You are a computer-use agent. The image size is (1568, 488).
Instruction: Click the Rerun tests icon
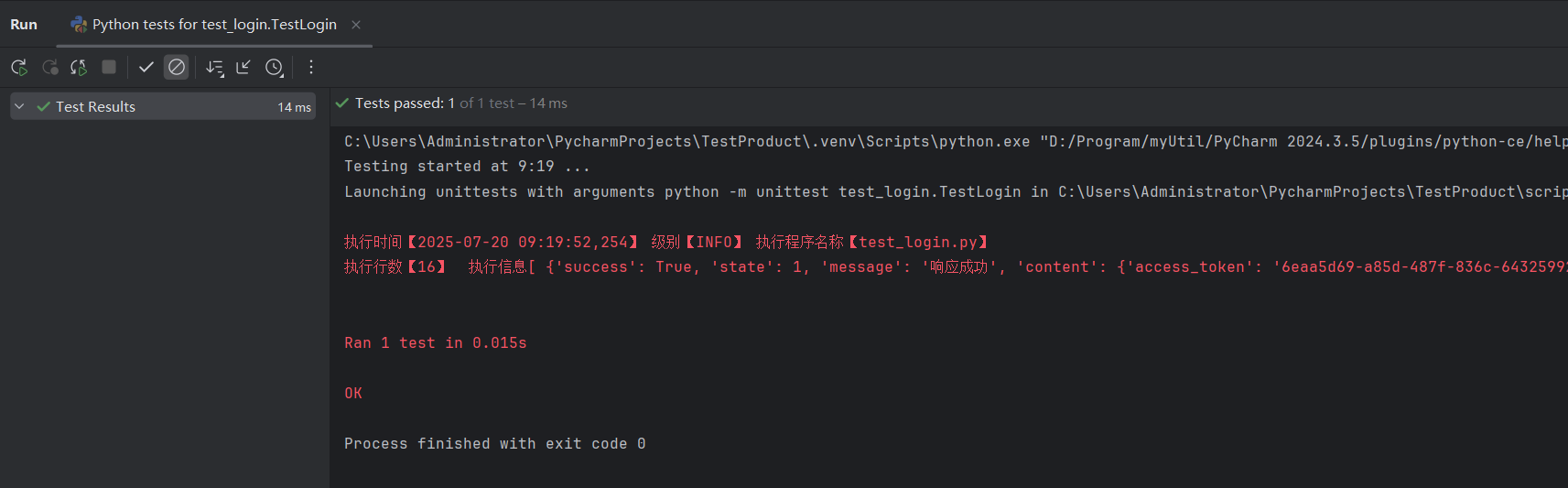pos(18,67)
